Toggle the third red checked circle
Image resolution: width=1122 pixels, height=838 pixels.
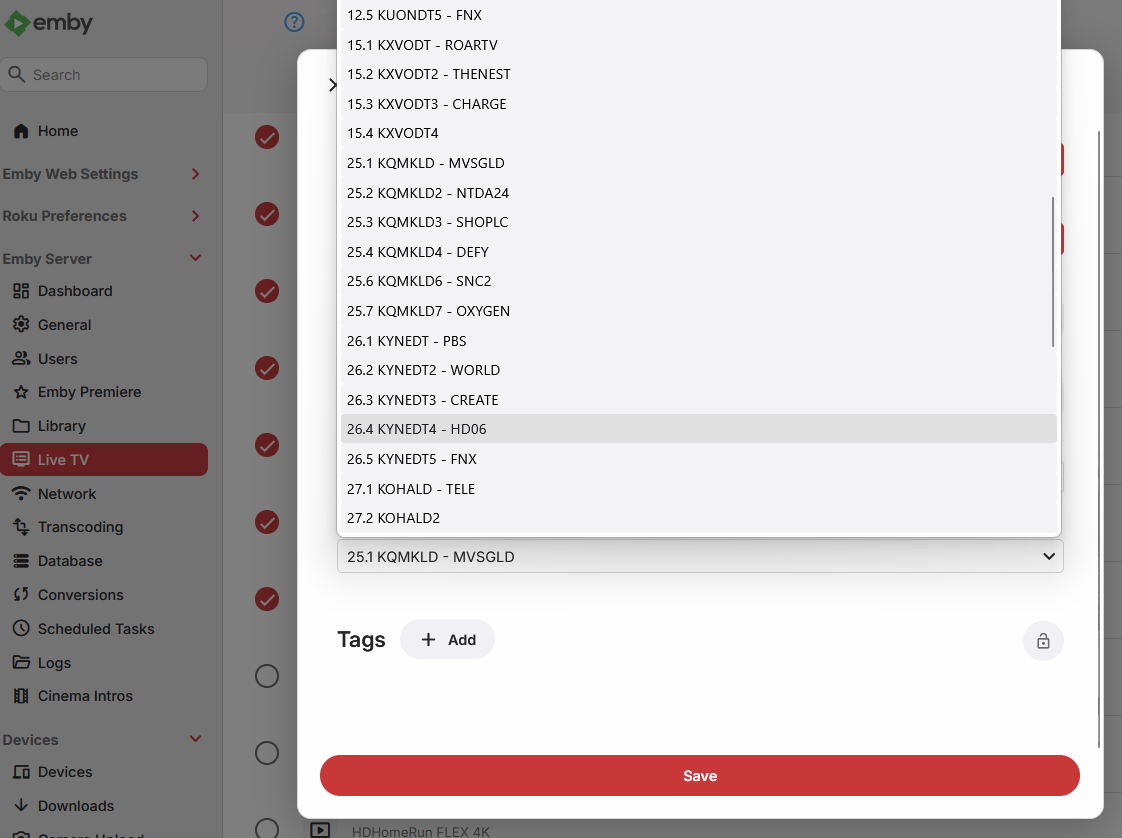[x=267, y=291]
